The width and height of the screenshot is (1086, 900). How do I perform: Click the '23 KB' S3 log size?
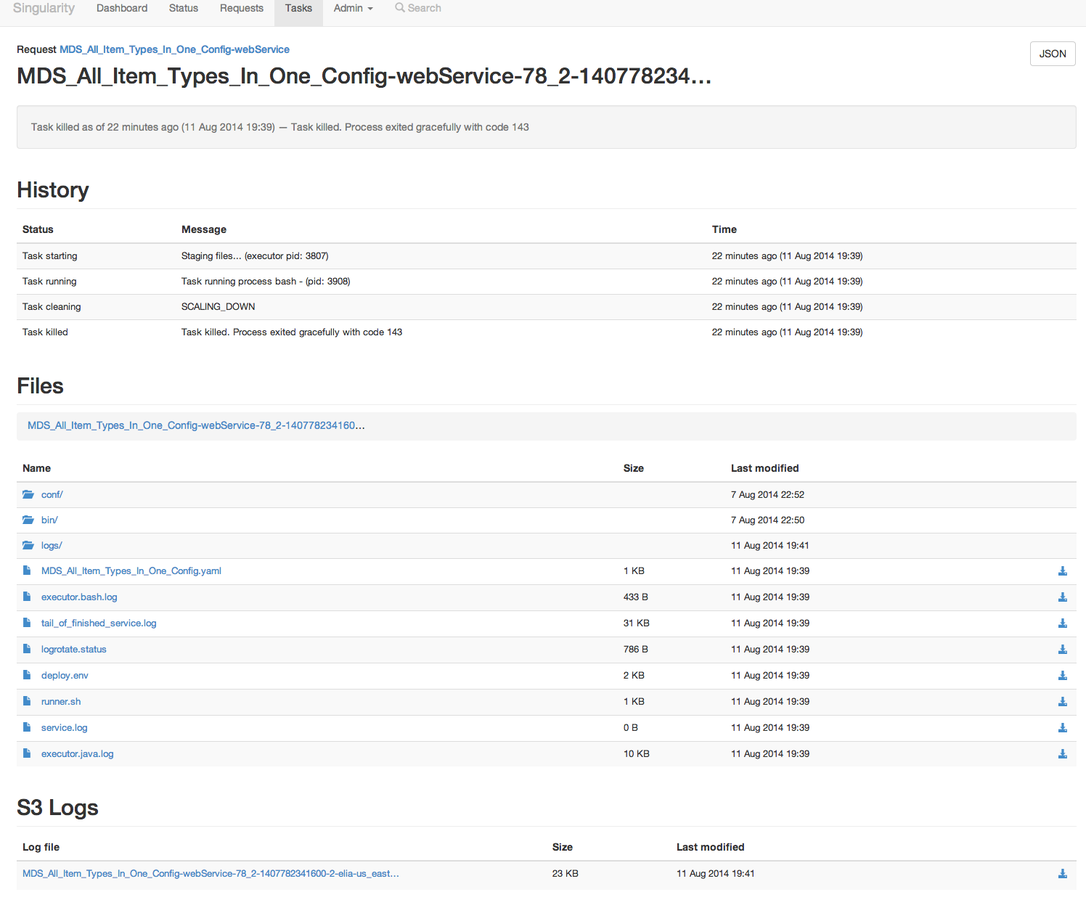pyautogui.click(x=565, y=874)
